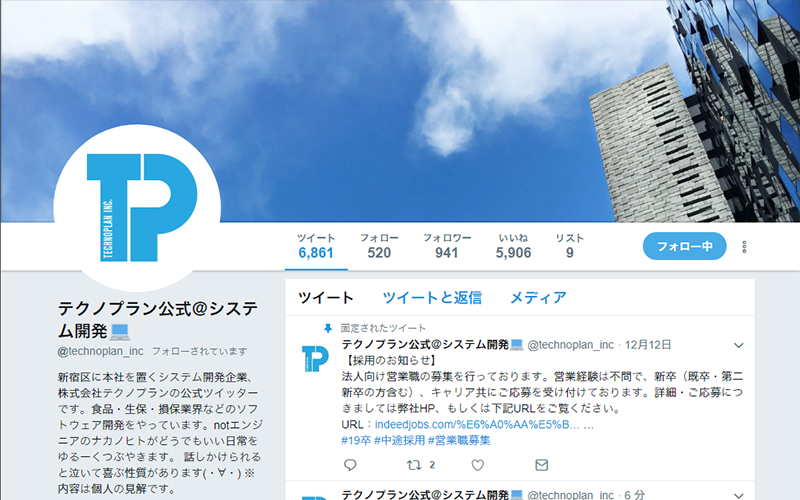Expand the pinned tweet chevron menu
This screenshot has height=500, width=800.
[738, 345]
